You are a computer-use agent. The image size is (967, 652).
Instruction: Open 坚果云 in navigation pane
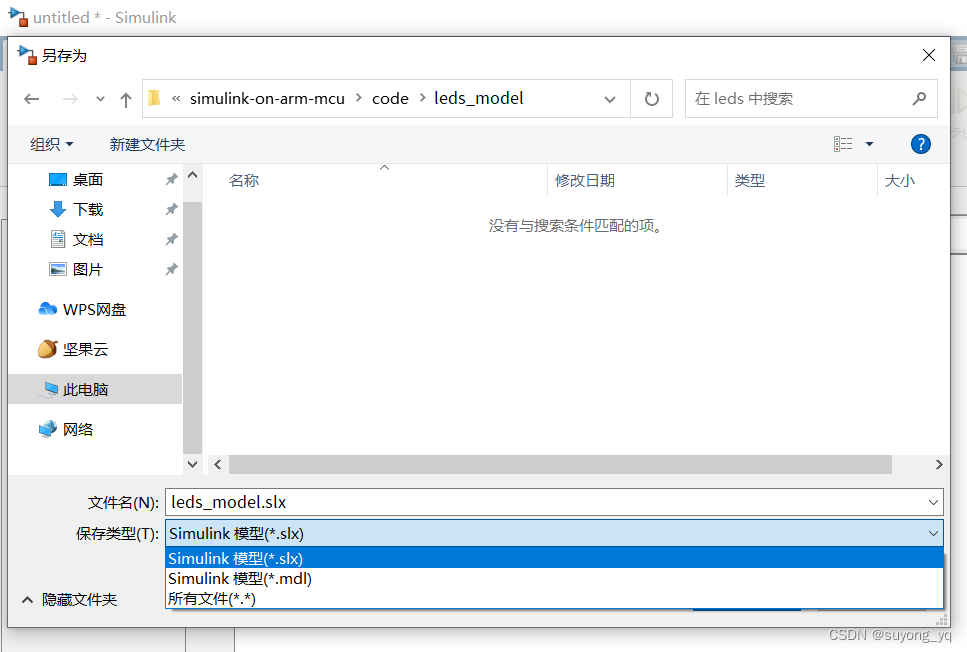85,349
